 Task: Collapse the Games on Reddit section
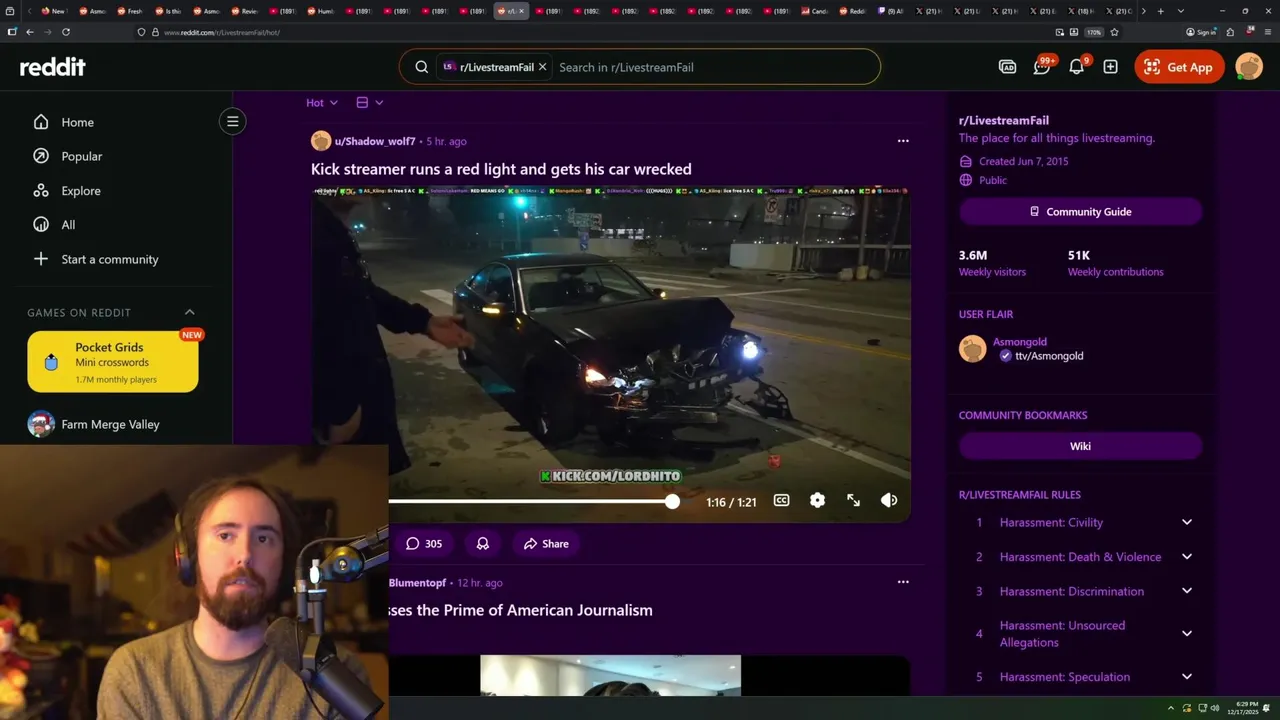pos(189,312)
